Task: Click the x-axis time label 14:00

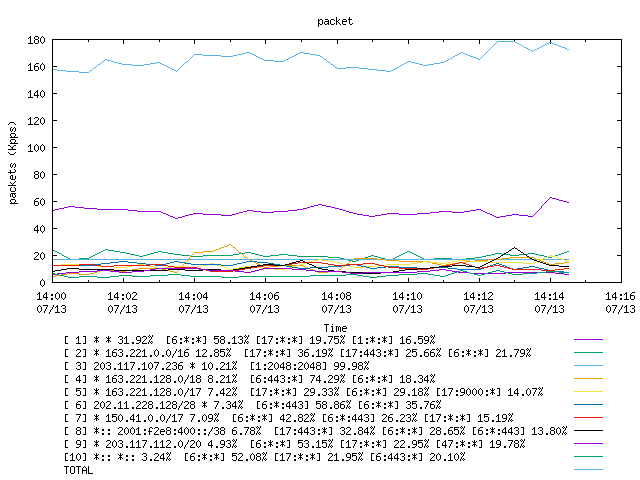Action: (51, 296)
